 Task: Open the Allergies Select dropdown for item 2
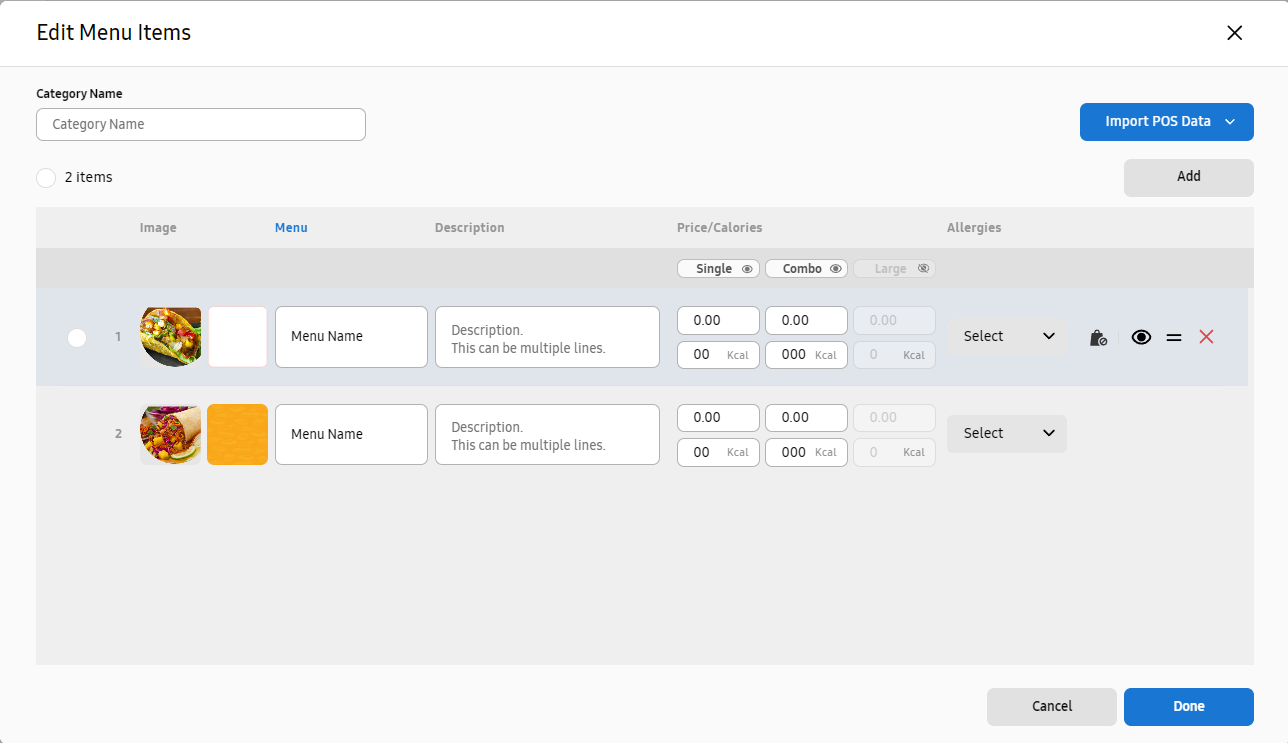pyautogui.click(x=1007, y=434)
